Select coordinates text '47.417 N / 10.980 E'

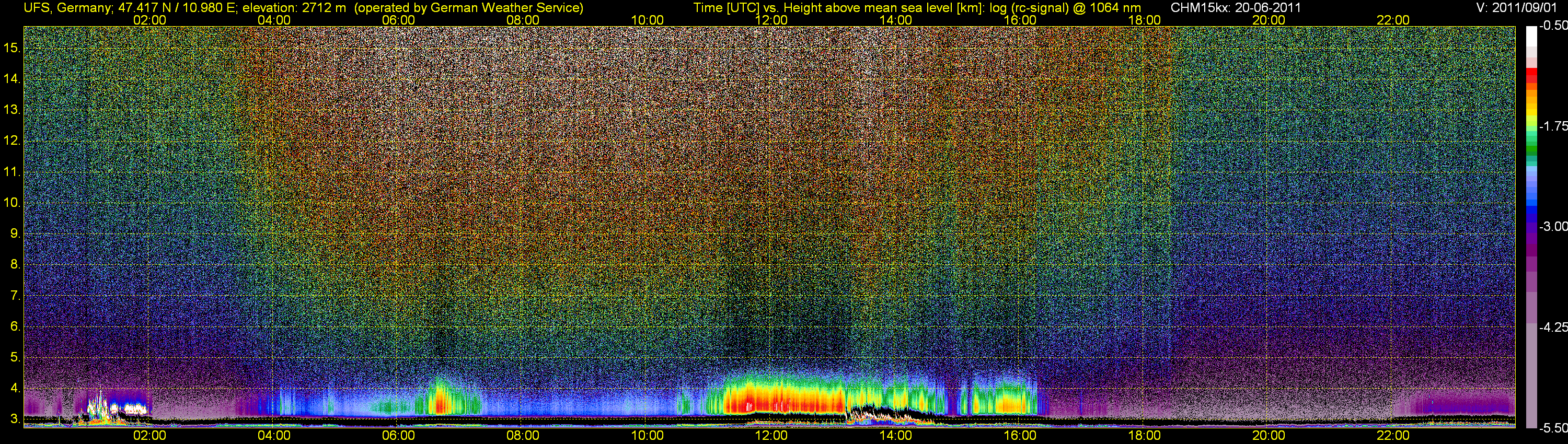coord(177,8)
